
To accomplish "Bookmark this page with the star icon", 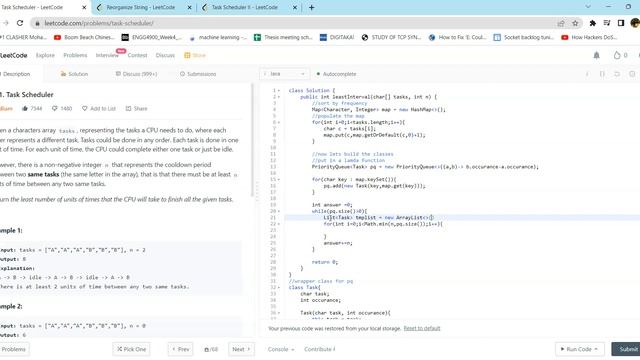I will [x=575, y=23].
